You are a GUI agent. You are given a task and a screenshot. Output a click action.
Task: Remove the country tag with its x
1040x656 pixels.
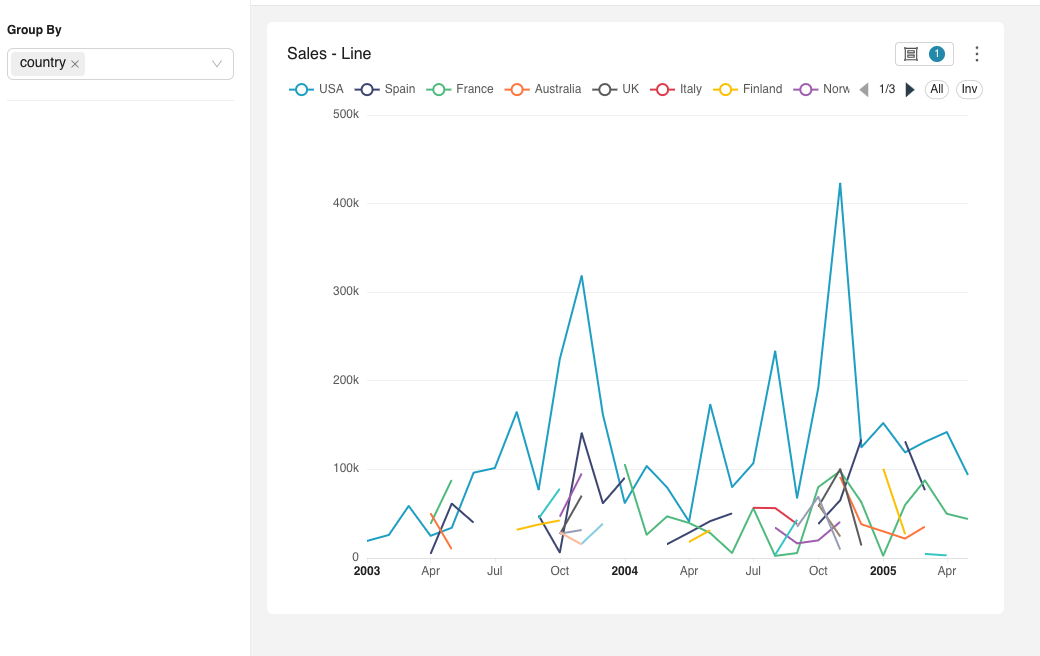[75, 64]
